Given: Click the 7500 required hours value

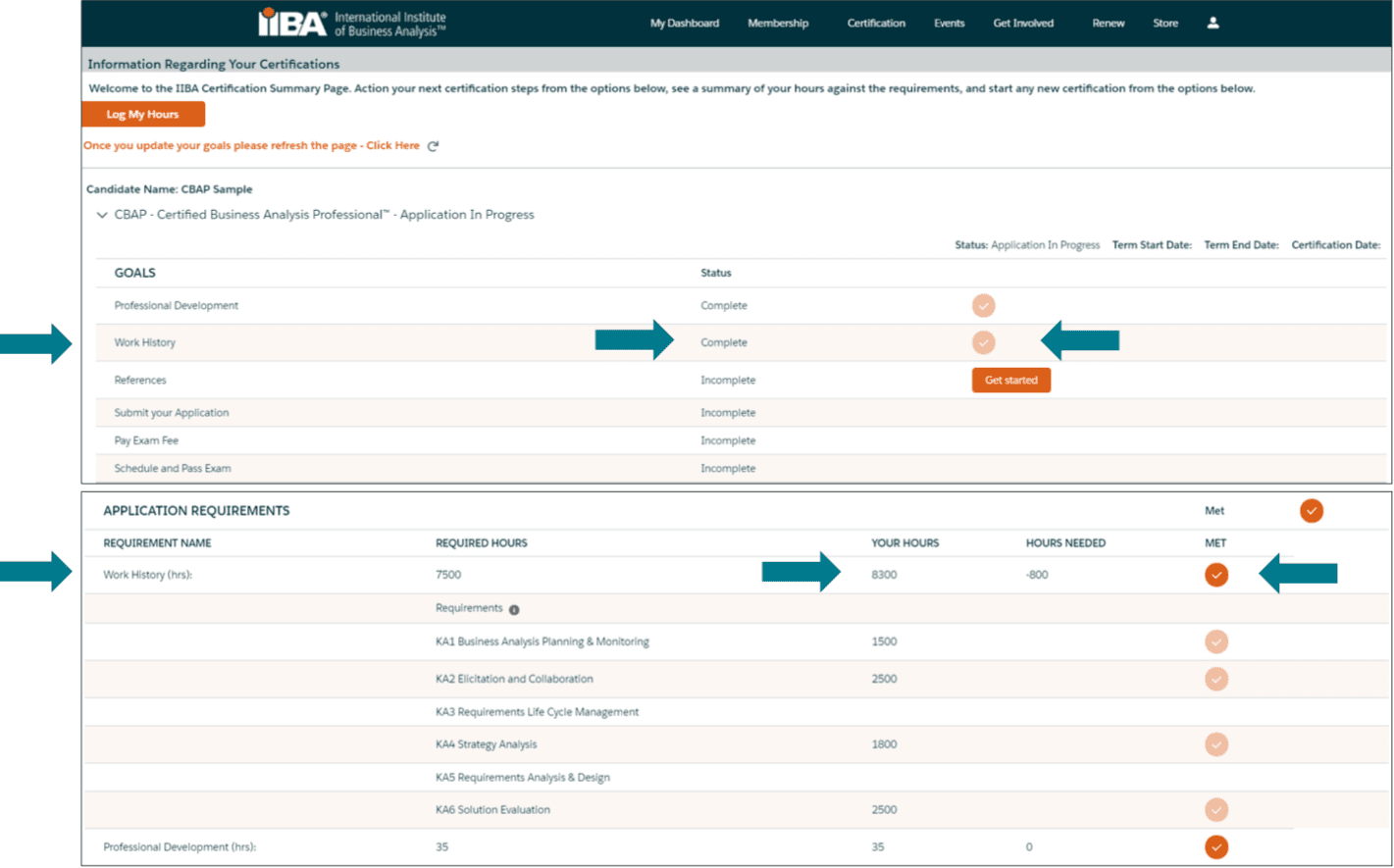Looking at the screenshot, I should coord(448,575).
